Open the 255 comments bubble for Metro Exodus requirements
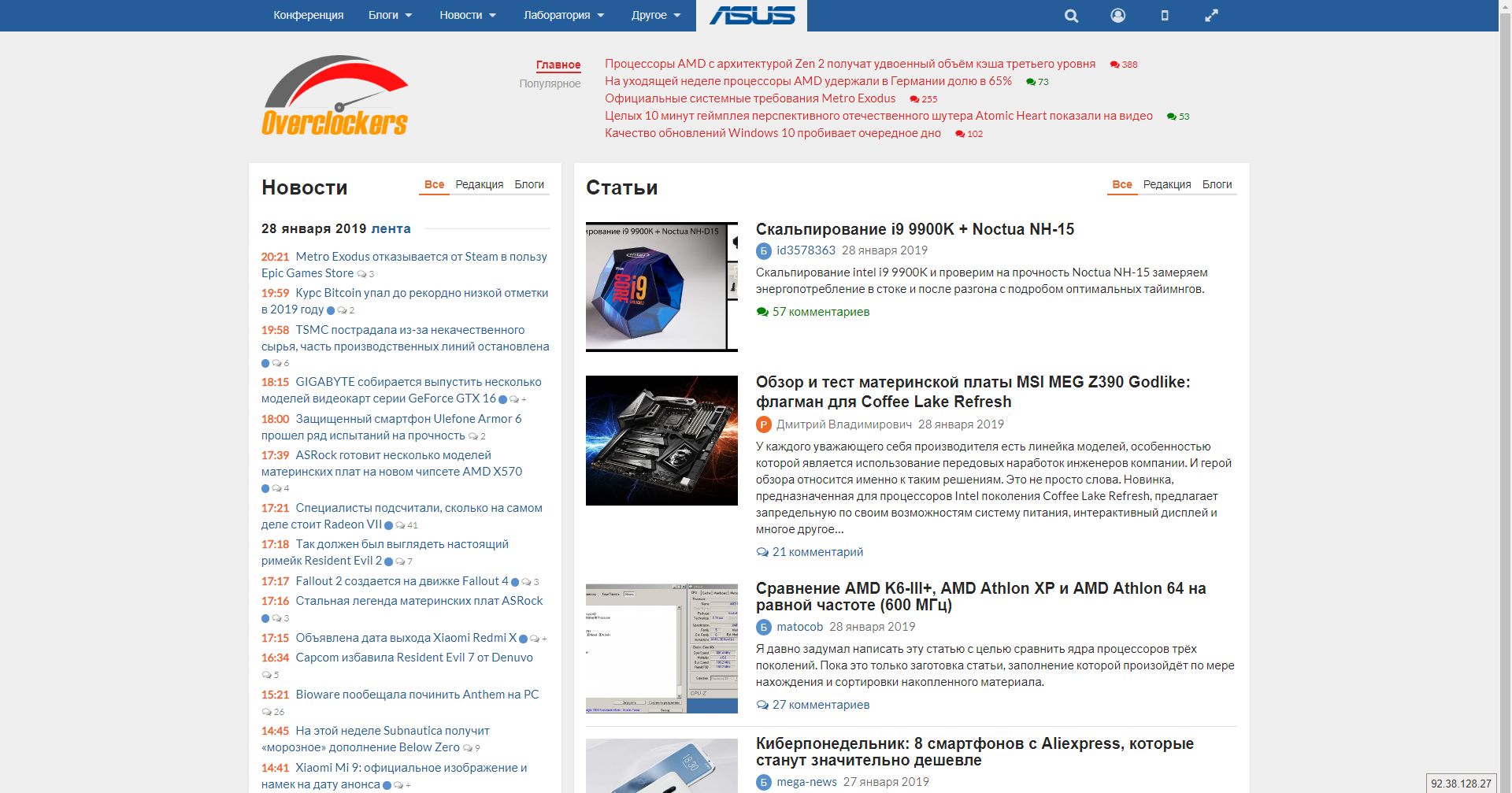 [x=924, y=99]
